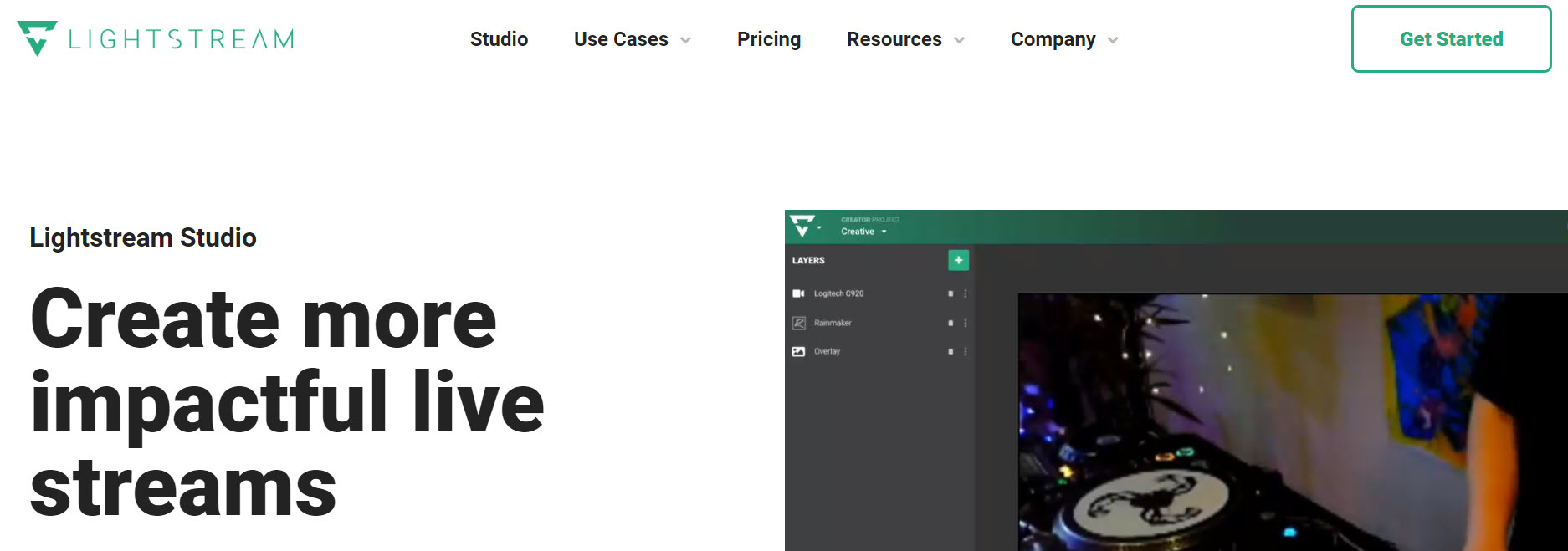Go to the Pricing page

[769, 39]
